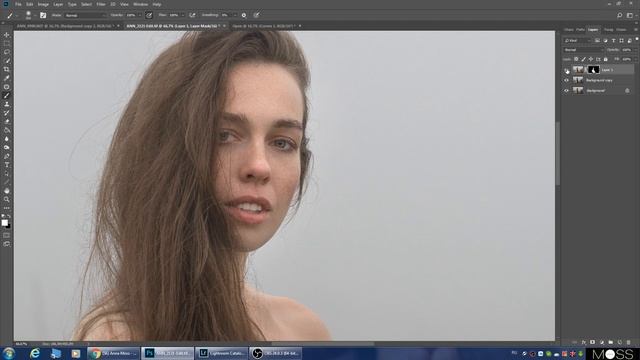This screenshot has height=360, width=640.
Task: Select the Layer 1 mask thumbnail
Action: point(593,70)
